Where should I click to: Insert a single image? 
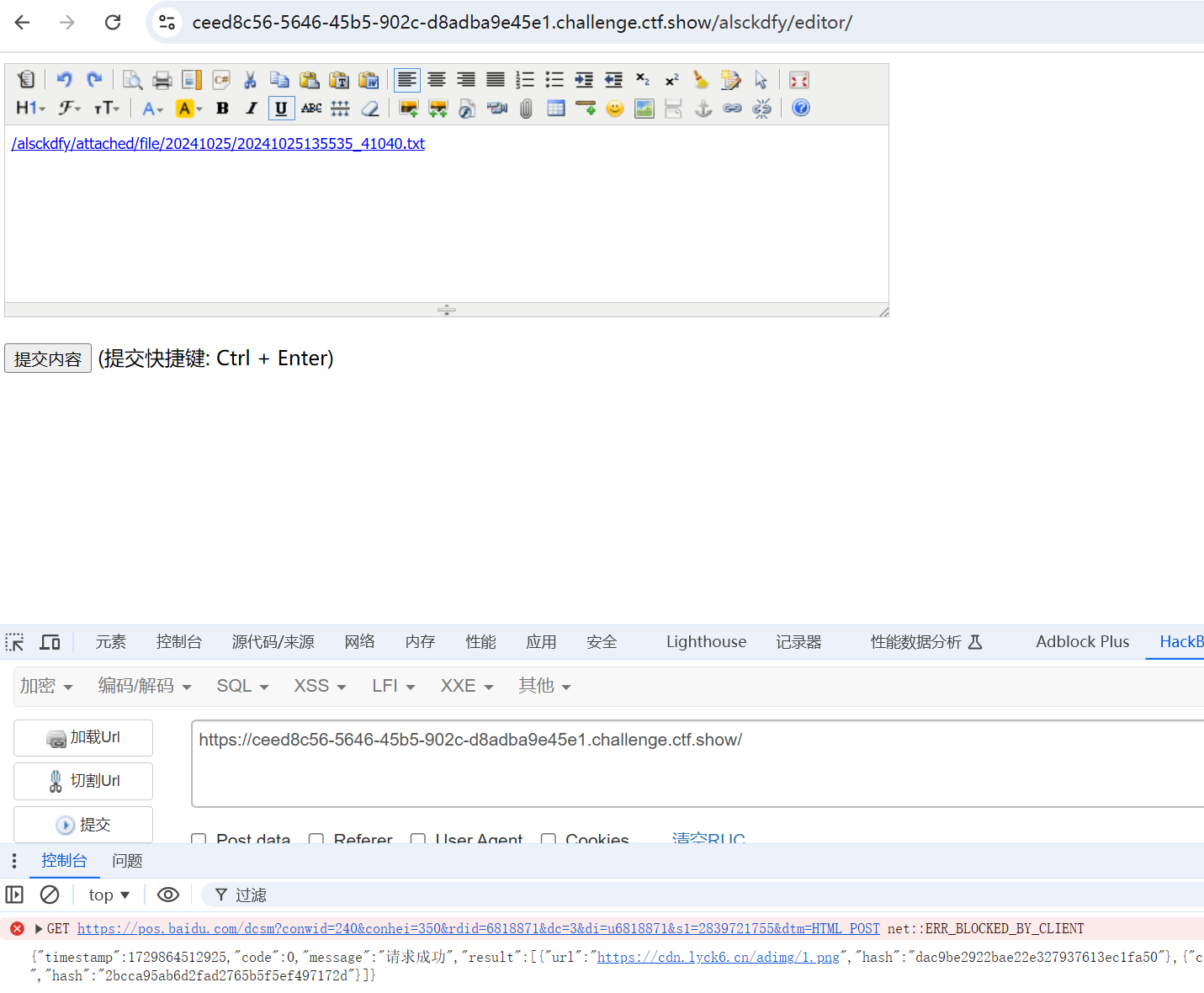coord(409,108)
